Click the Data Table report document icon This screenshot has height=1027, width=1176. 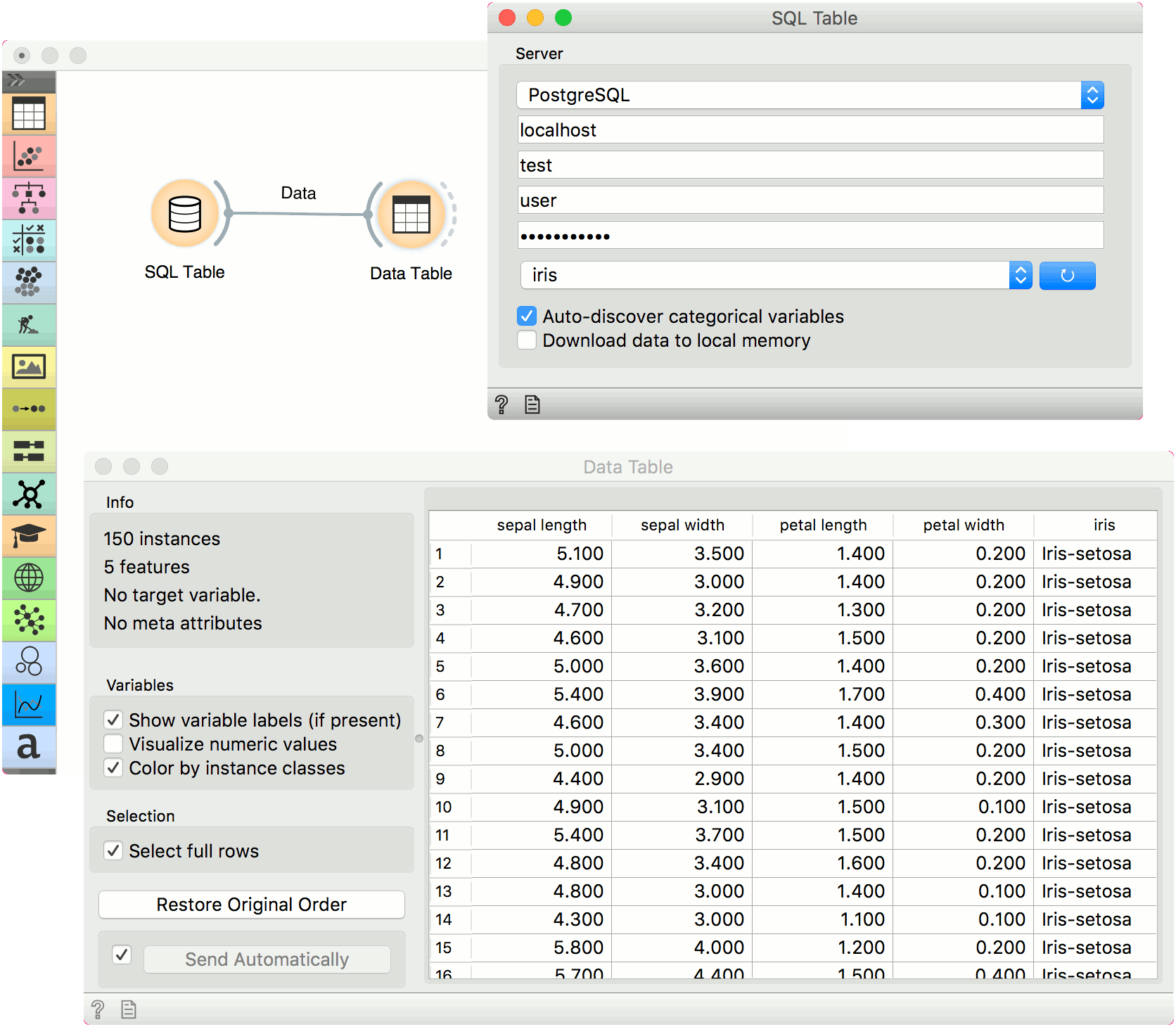(x=128, y=1009)
